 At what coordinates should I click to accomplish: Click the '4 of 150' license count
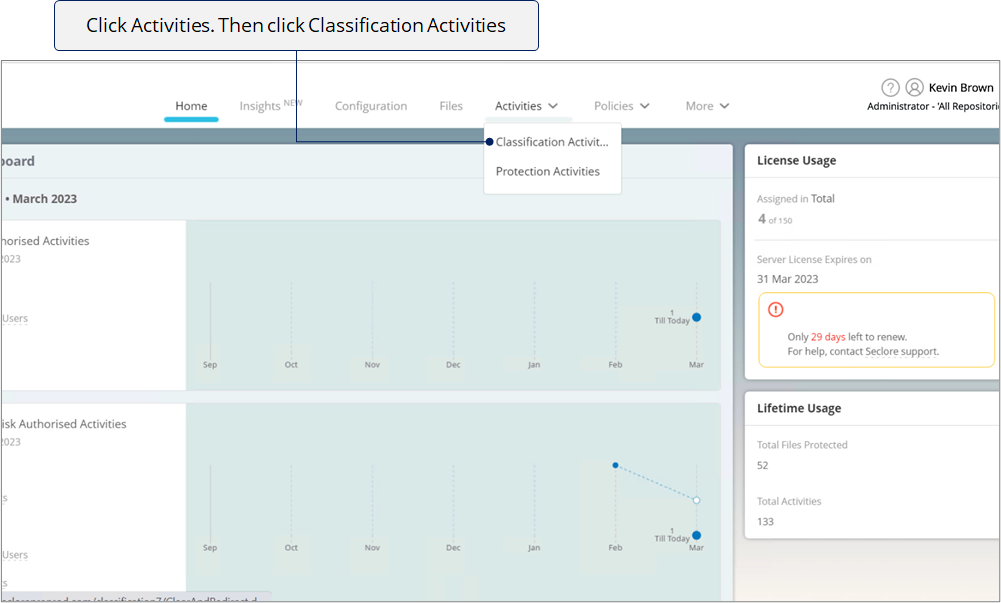(774, 220)
